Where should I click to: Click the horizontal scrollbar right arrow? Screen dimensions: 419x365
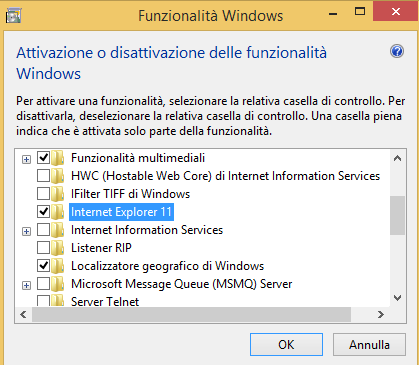(x=381, y=314)
